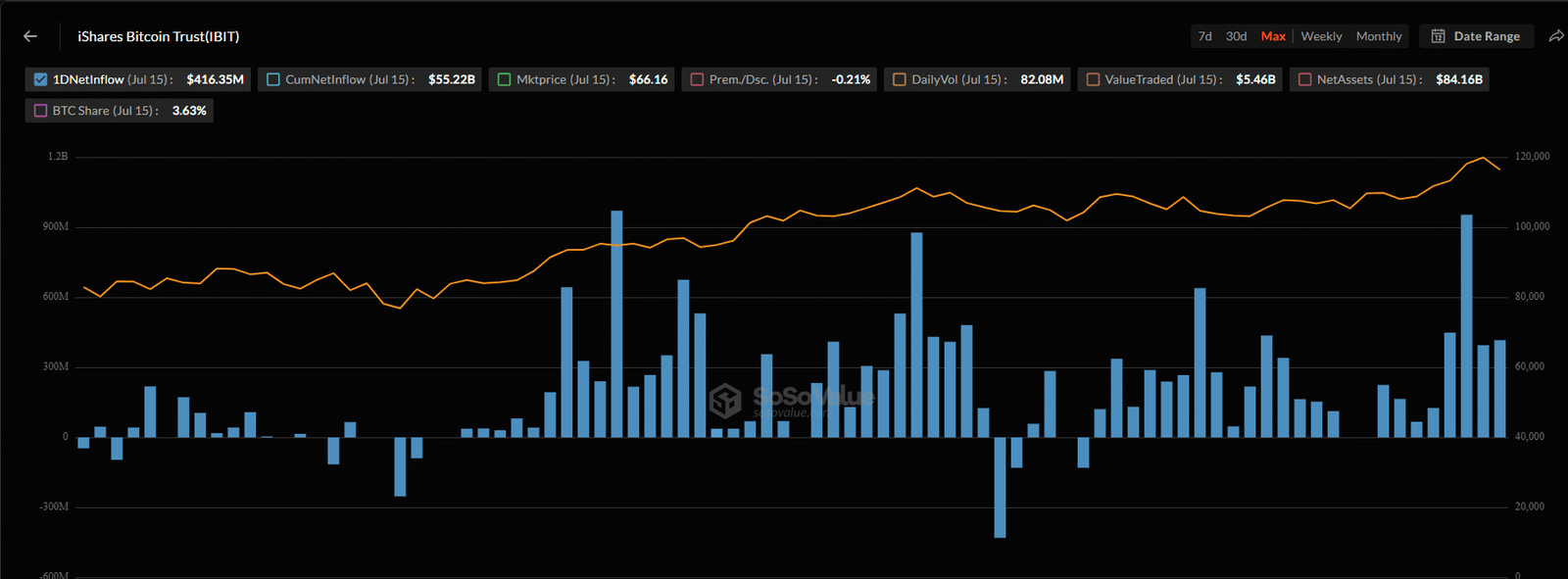
Task: Click the calendar icon in Date Range
Action: (x=1438, y=36)
